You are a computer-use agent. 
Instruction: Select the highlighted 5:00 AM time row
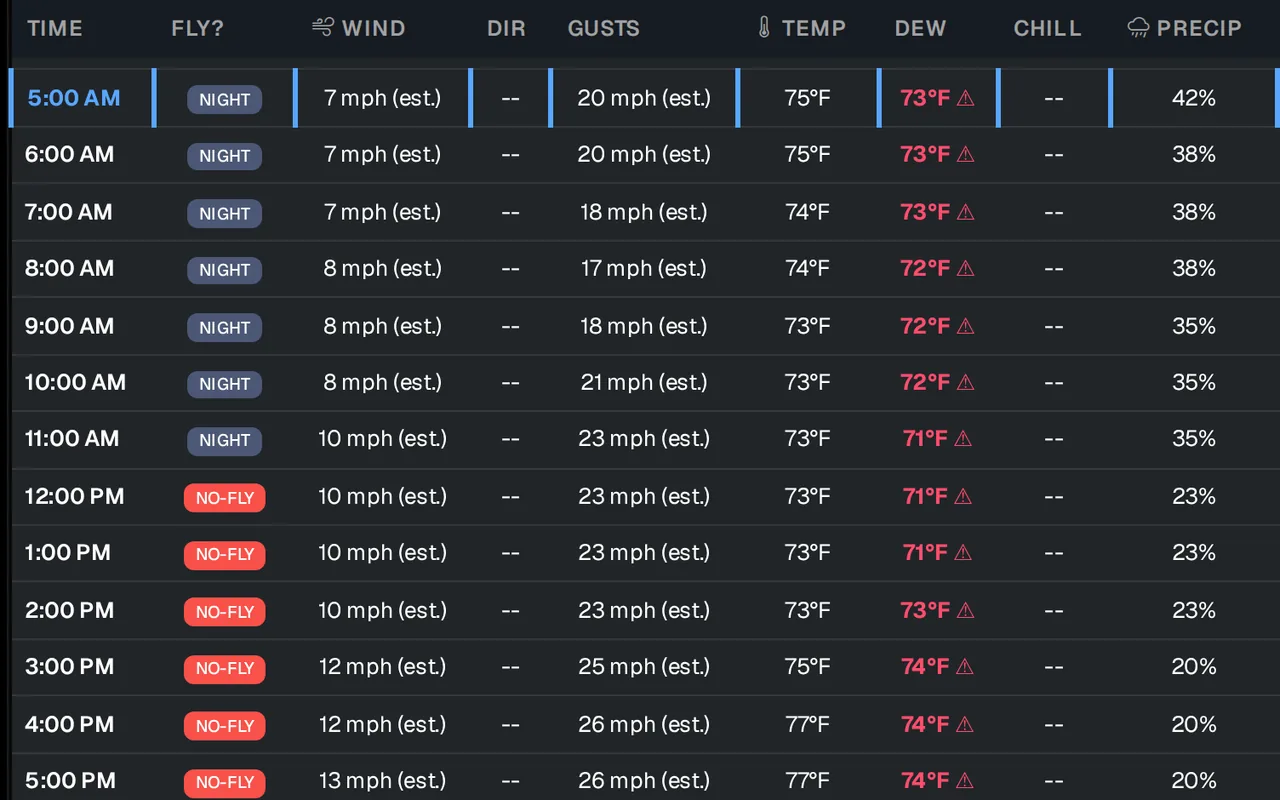(x=645, y=98)
